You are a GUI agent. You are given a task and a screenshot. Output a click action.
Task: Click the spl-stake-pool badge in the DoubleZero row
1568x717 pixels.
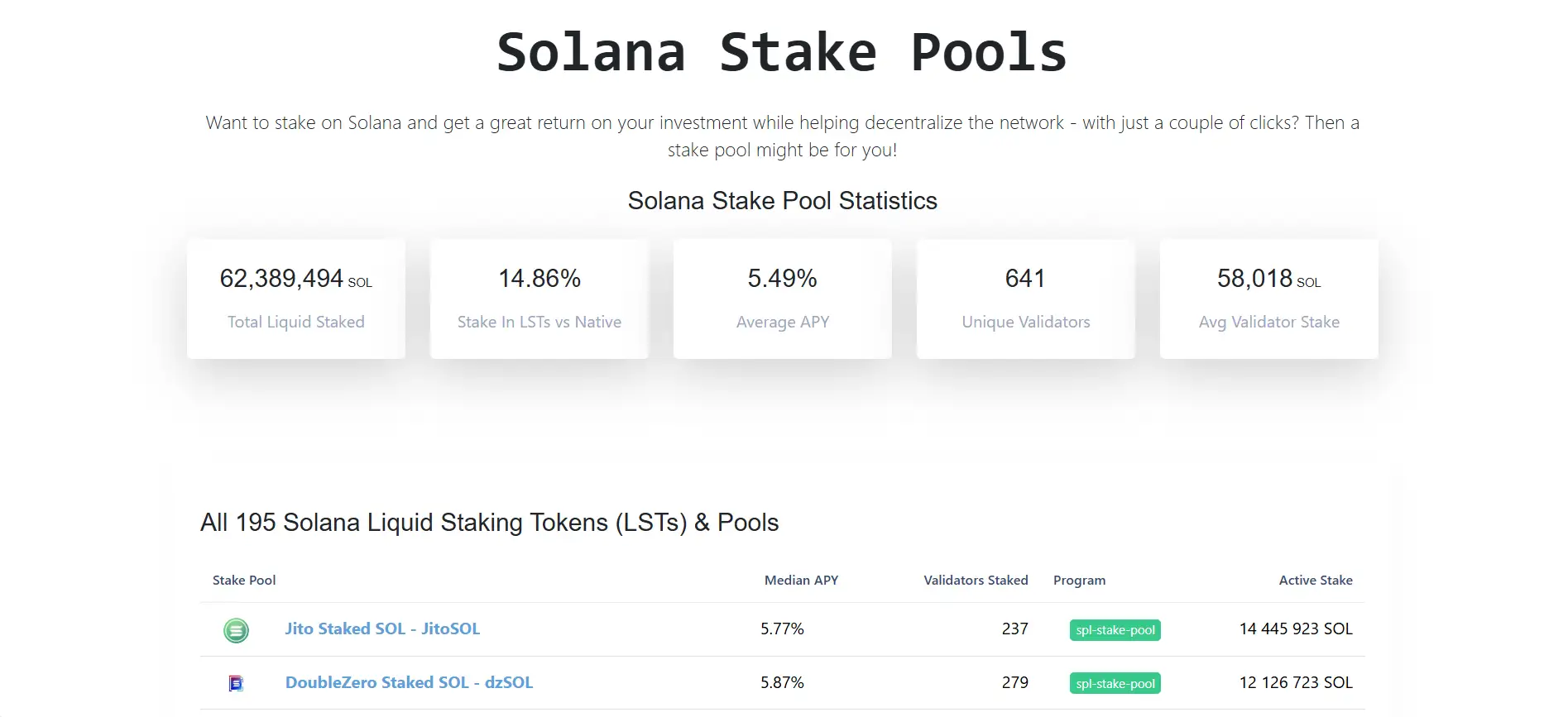click(x=1115, y=684)
